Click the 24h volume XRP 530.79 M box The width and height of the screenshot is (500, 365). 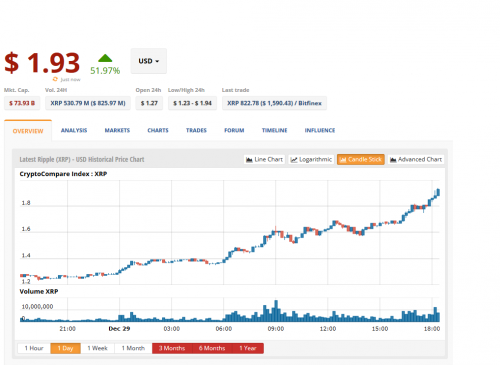point(88,103)
